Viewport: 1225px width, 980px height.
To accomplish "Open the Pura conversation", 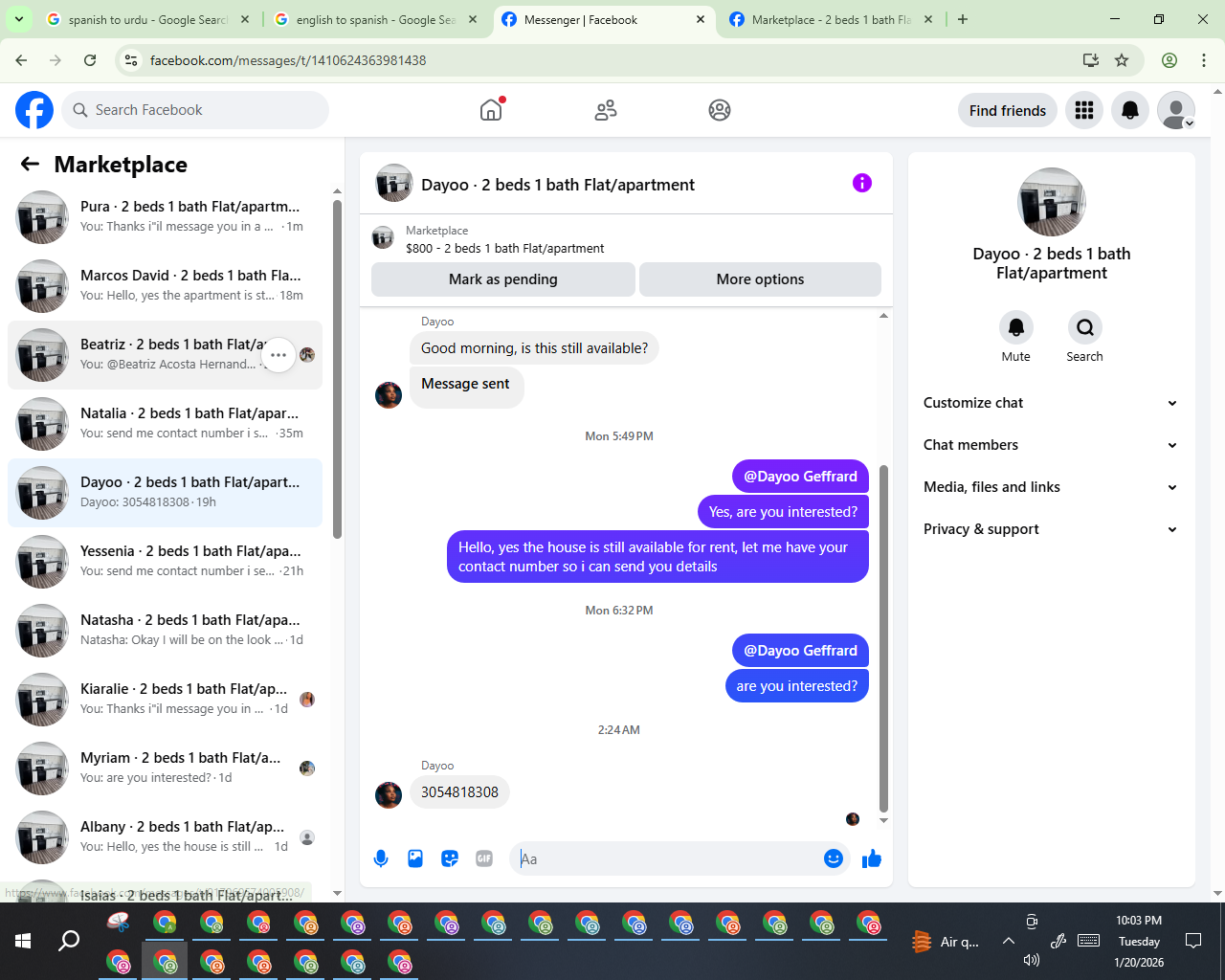I will [x=165, y=217].
